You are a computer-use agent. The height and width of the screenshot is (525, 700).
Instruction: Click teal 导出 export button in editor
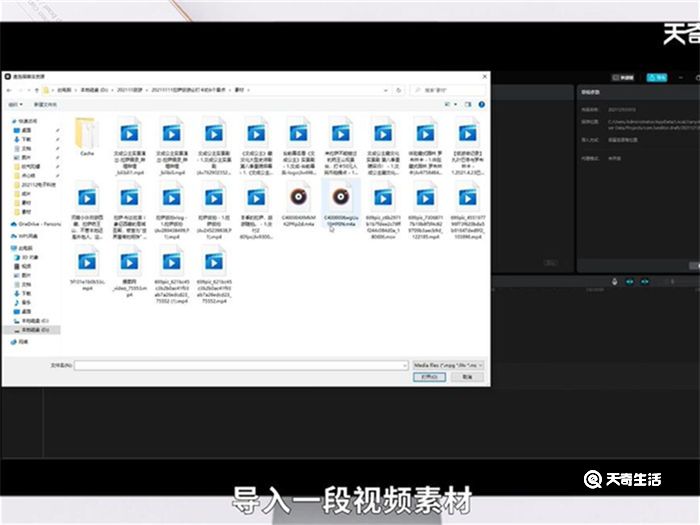tap(657, 78)
